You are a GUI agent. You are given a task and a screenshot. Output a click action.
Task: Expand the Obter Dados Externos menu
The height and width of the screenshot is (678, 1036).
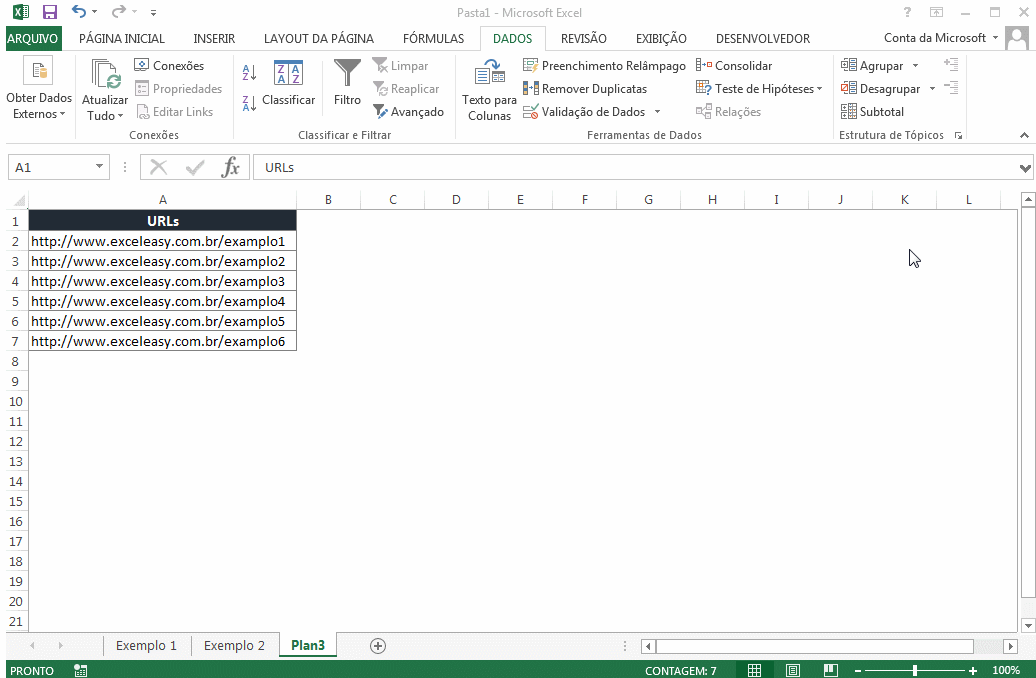39,106
